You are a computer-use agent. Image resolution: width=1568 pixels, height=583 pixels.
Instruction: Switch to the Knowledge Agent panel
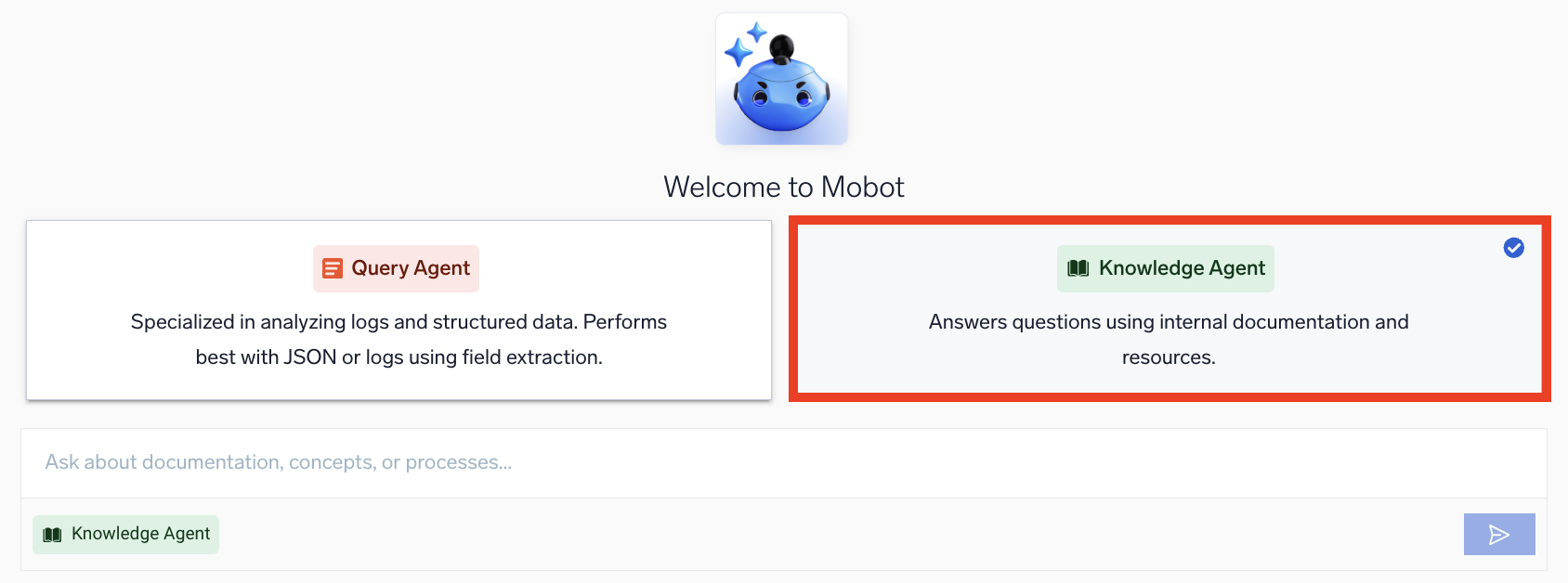point(1169,309)
